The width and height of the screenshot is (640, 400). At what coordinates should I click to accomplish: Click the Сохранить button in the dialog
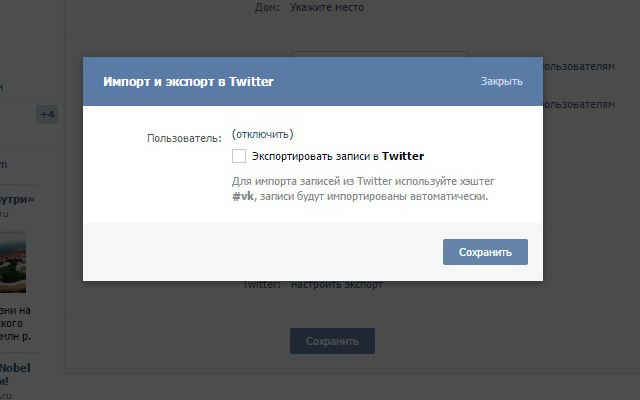(x=485, y=252)
